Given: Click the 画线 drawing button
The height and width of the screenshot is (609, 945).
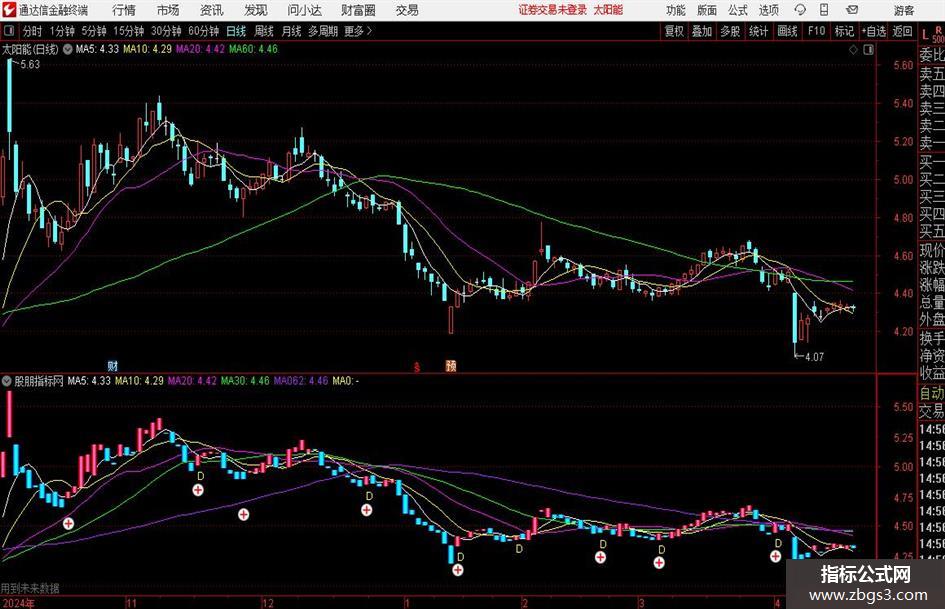Looking at the screenshot, I should point(787,31).
